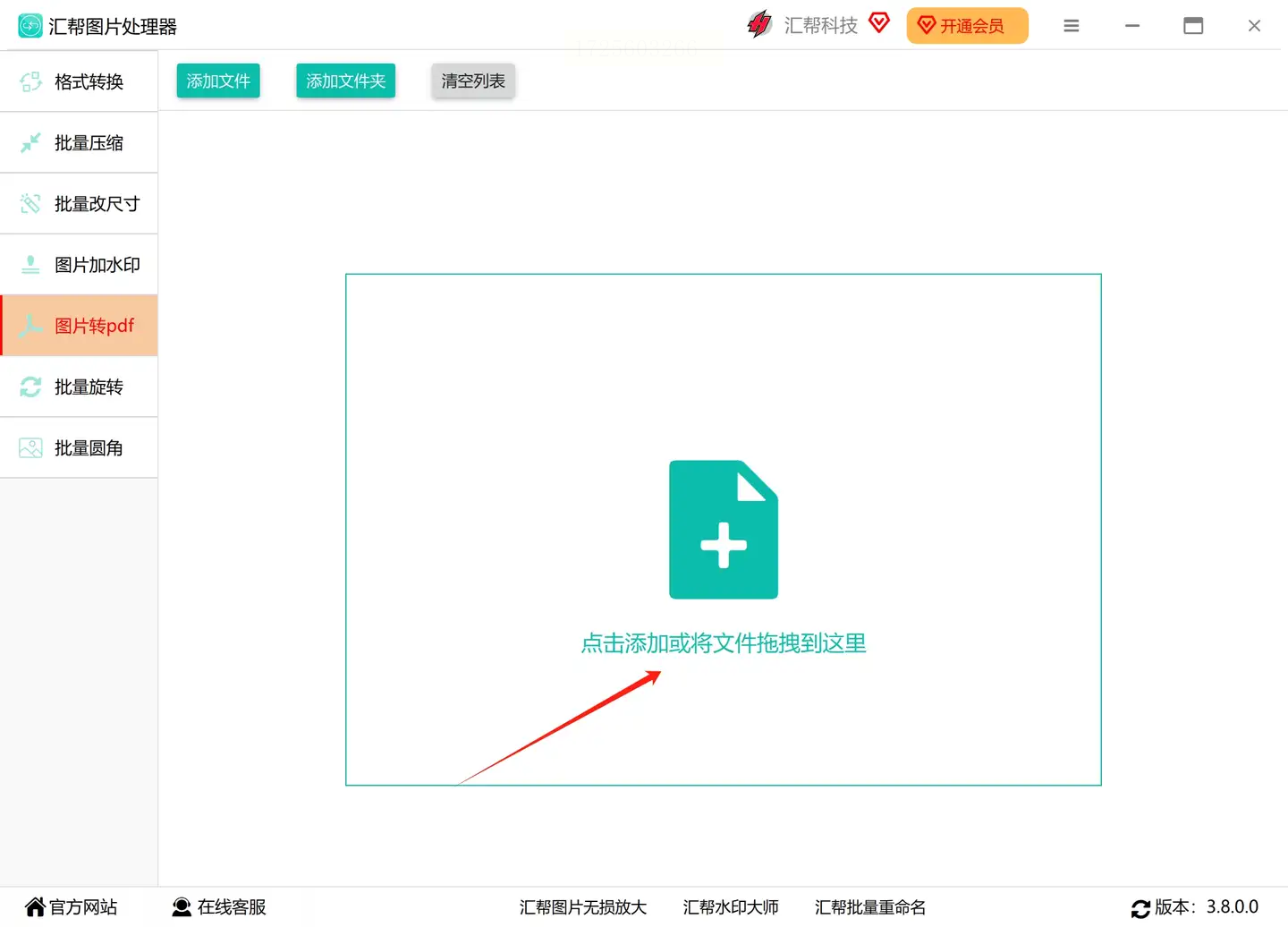Screen dimensions: 1288x927
Task: Click the 添加文件夹 button
Action: (x=346, y=81)
